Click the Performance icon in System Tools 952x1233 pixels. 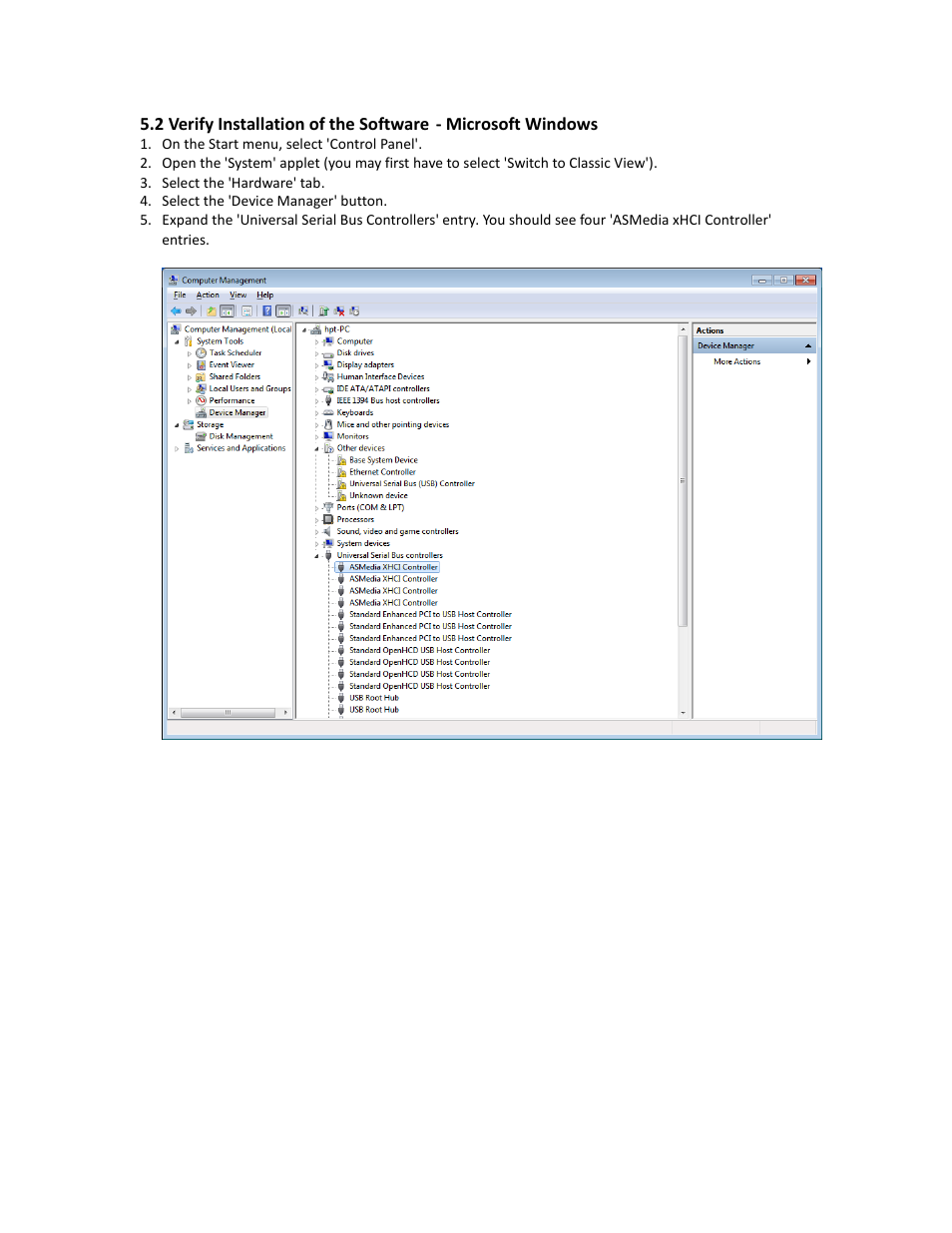coord(201,400)
